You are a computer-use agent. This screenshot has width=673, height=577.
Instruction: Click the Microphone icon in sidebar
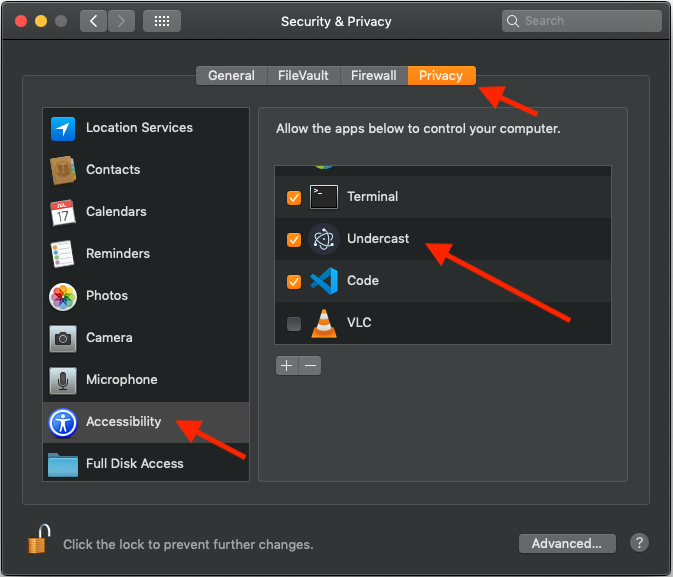tap(63, 380)
